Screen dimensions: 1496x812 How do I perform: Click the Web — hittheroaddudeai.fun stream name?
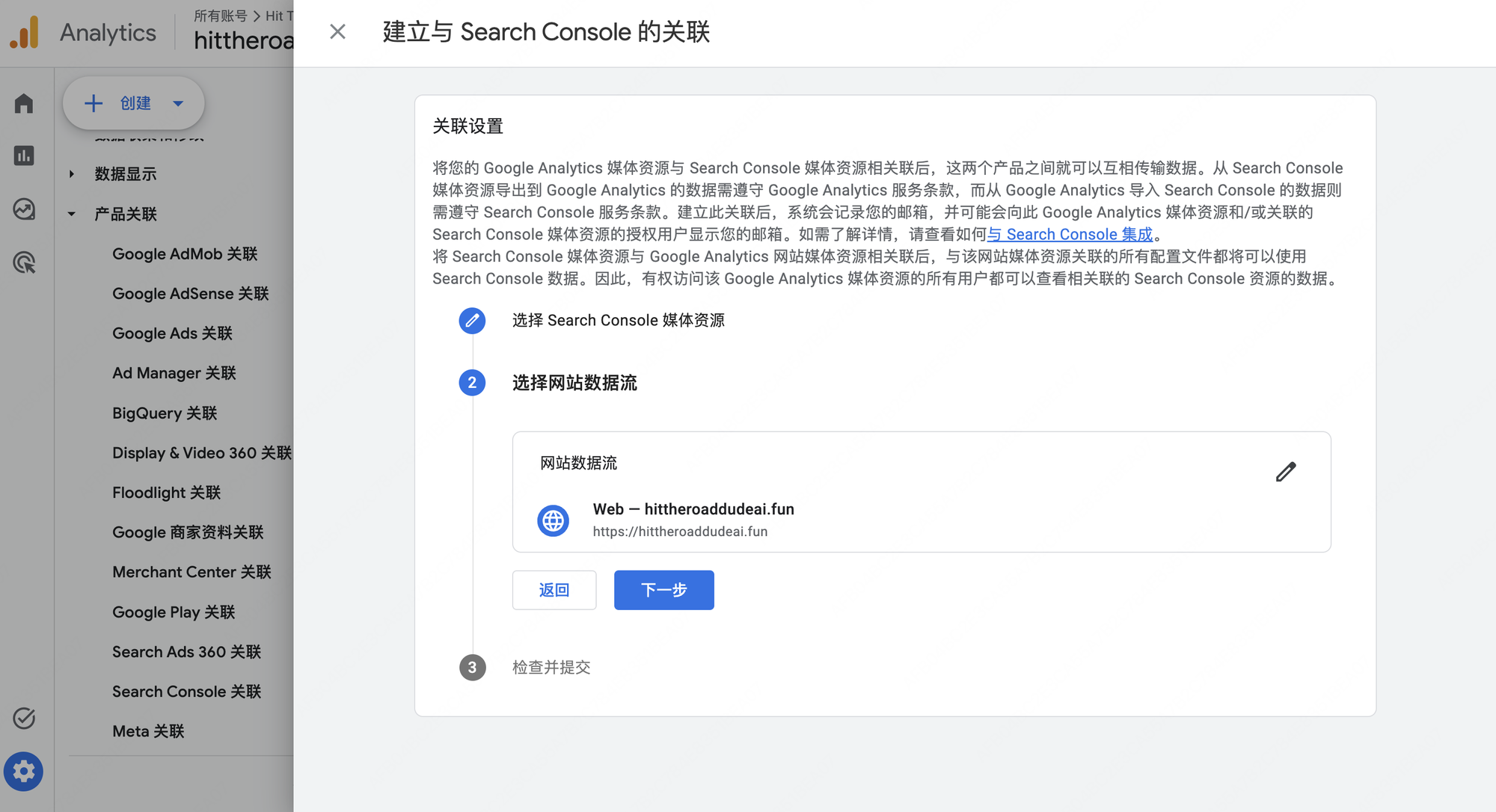pos(693,509)
